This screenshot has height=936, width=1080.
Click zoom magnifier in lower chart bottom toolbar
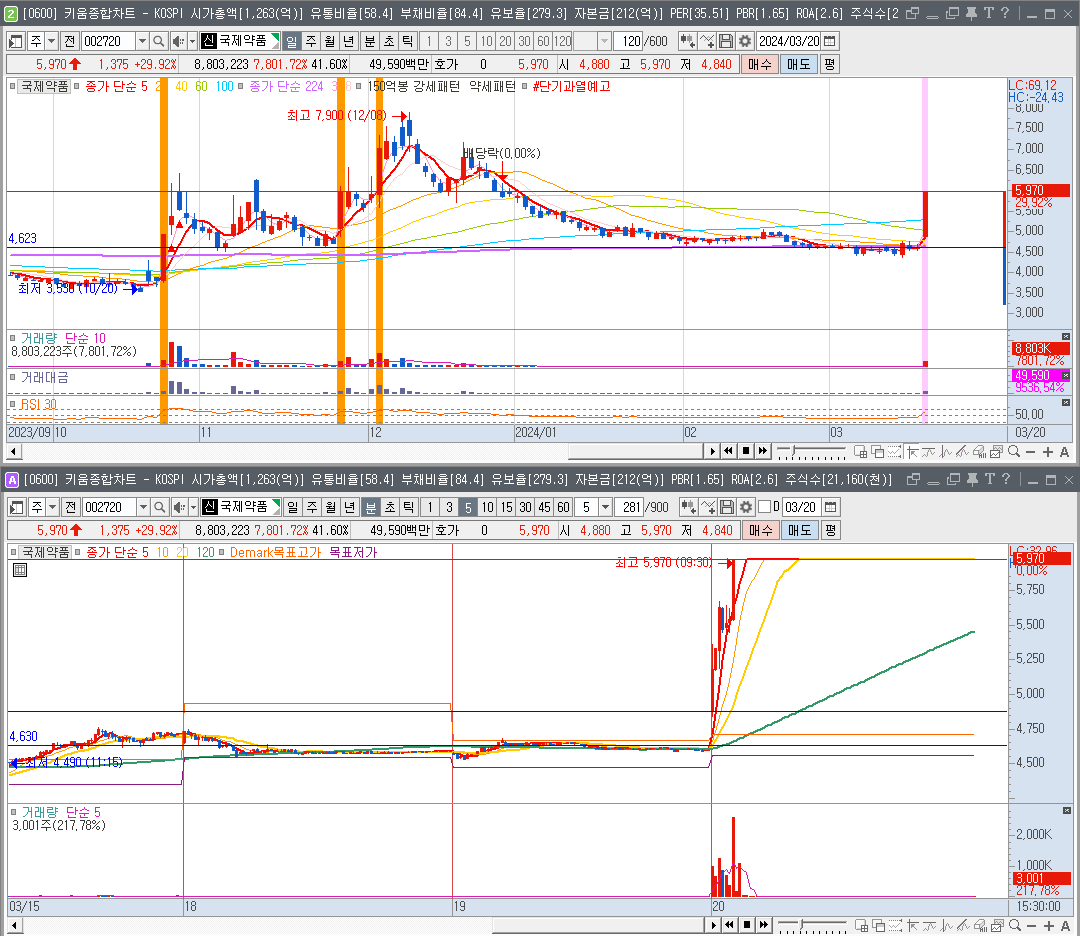coord(1015,925)
